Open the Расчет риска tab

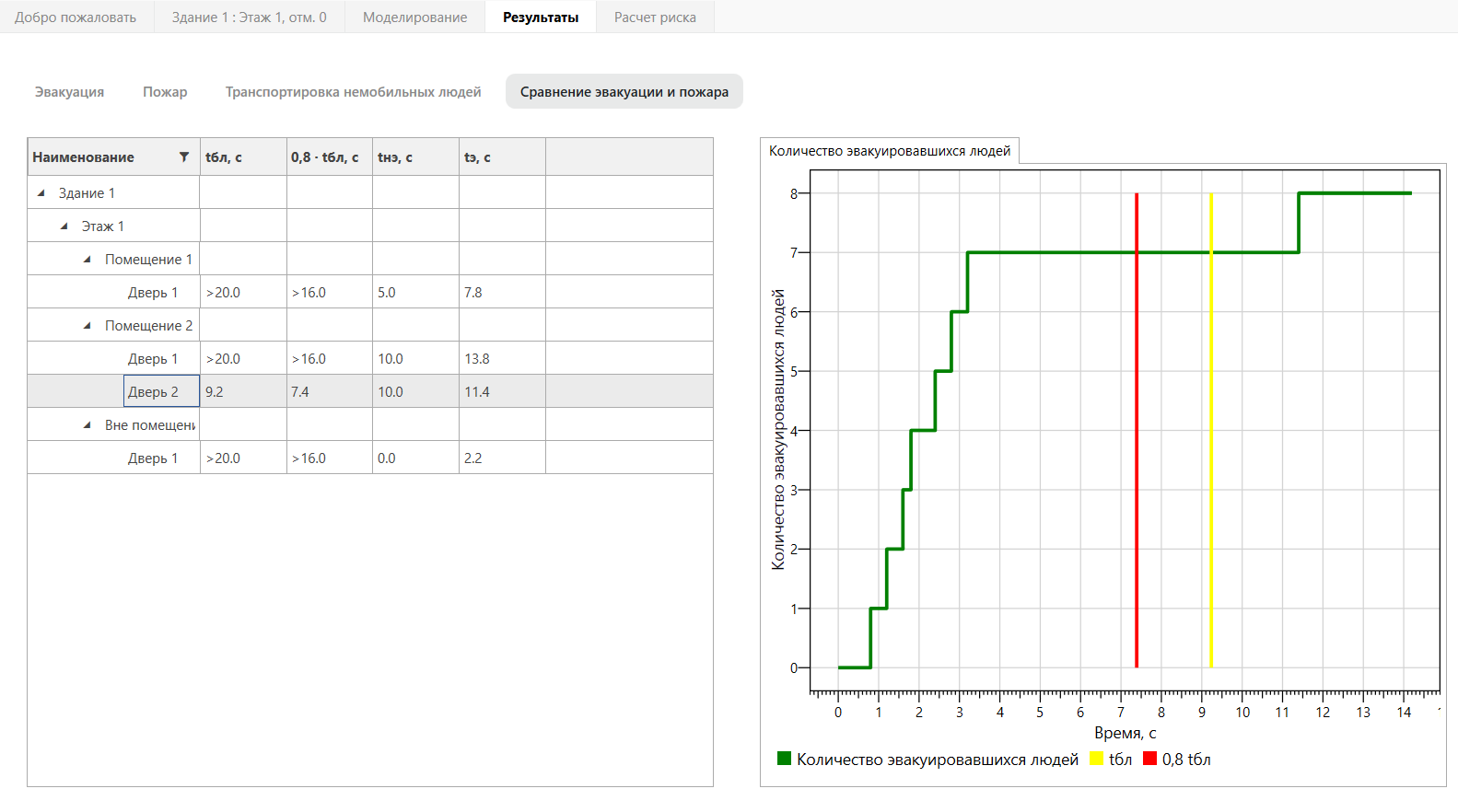point(655,17)
